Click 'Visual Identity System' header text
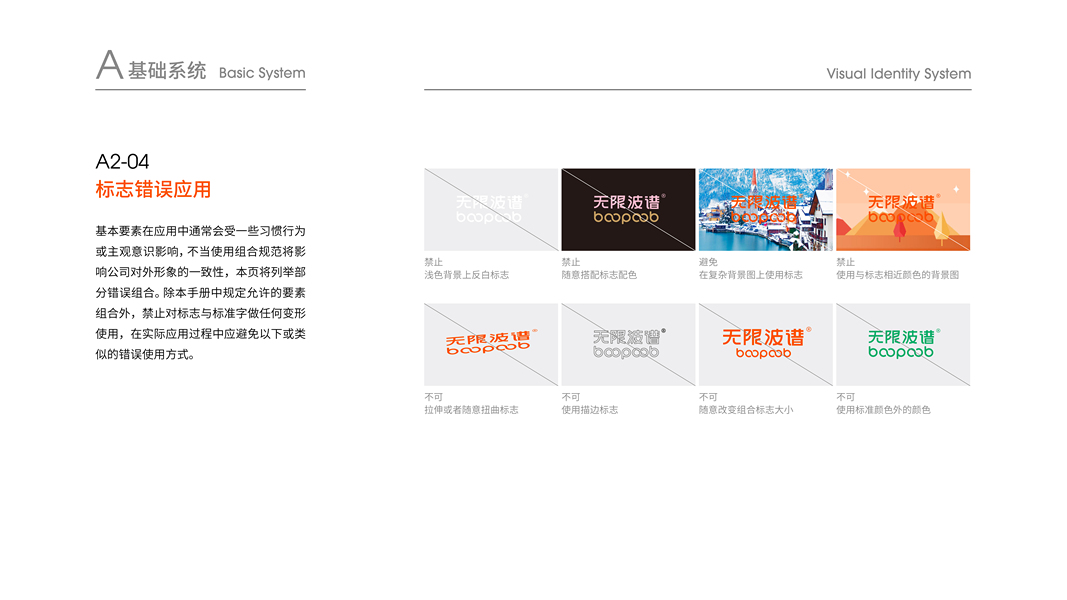The image size is (1067, 600). click(899, 73)
